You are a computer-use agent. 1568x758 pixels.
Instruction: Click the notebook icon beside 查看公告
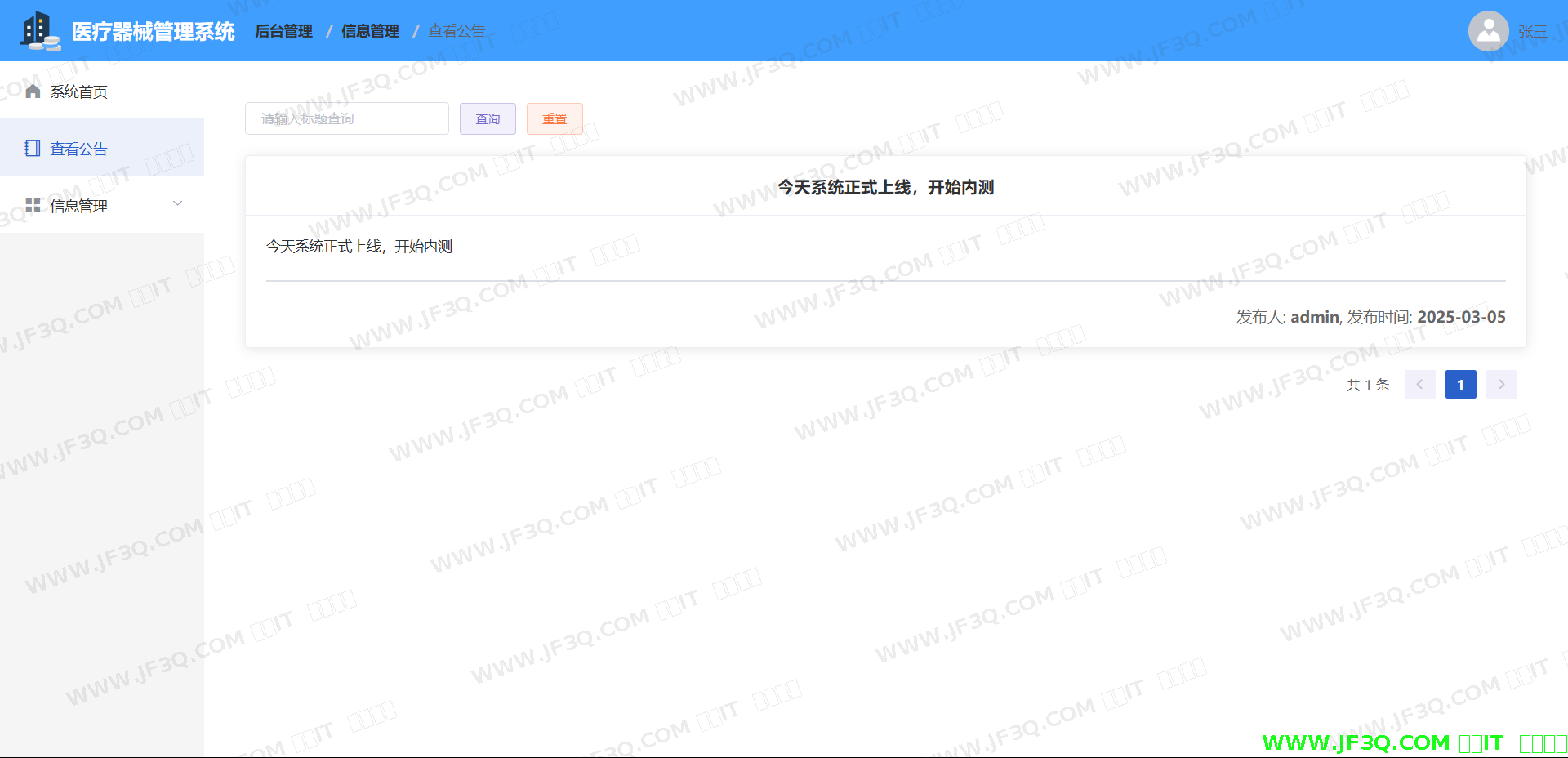click(33, 148)
